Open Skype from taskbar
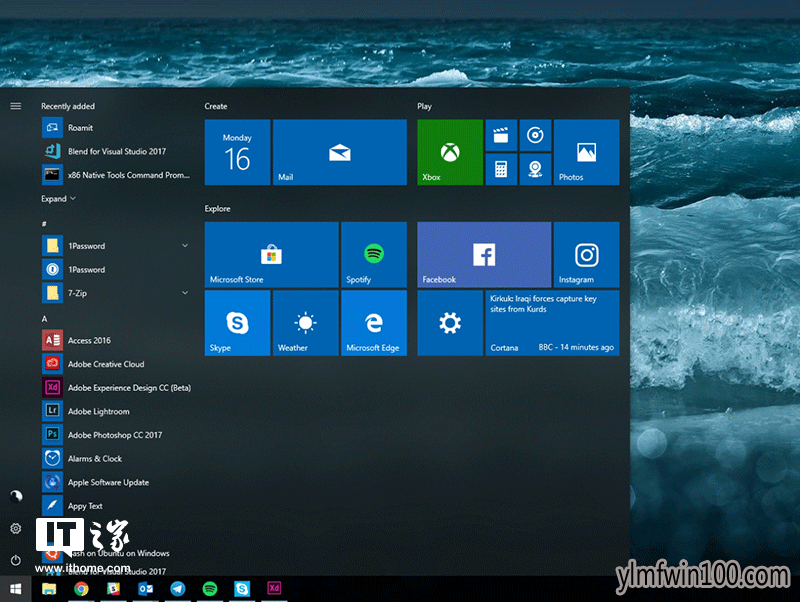 tap(242, 589)
